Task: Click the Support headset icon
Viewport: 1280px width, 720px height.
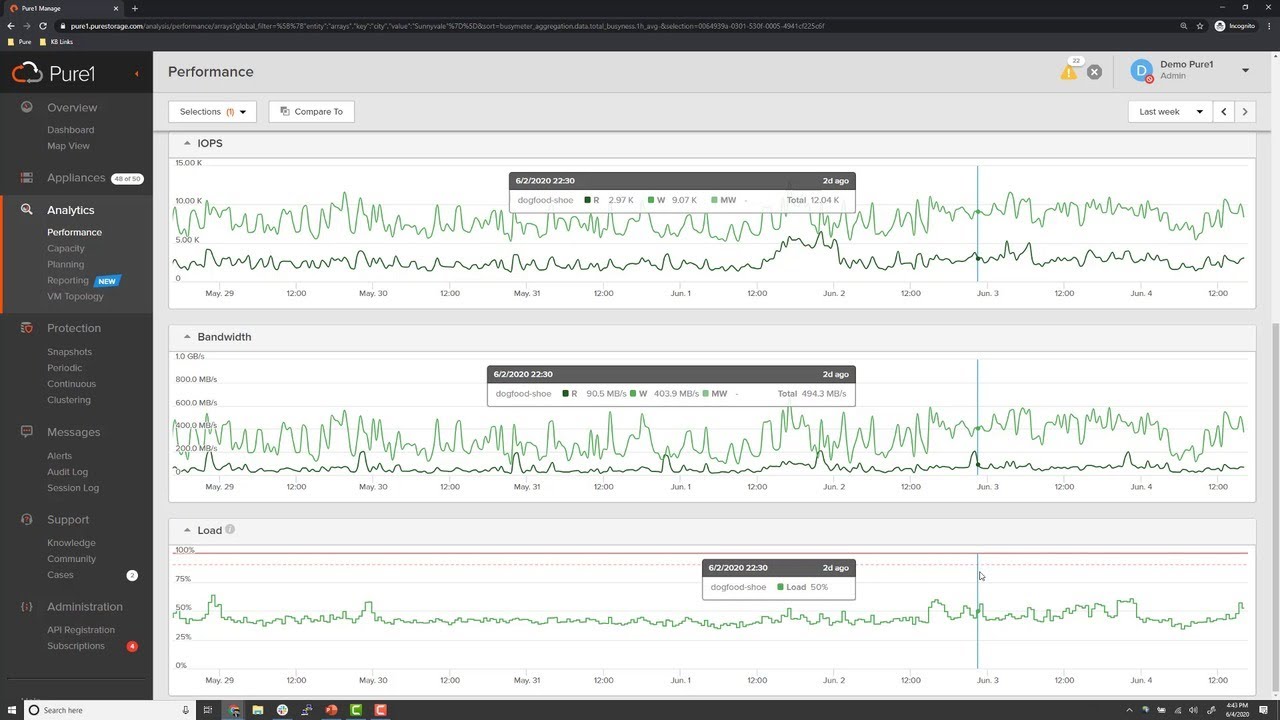Action: pyautogui.click(x=27, y=520)
